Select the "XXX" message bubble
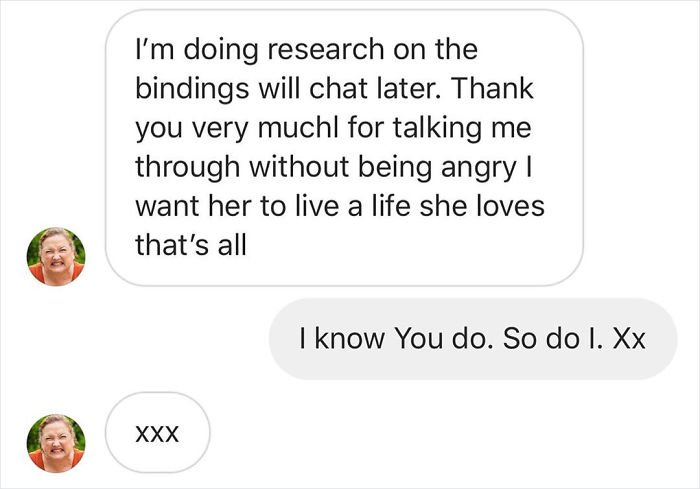 [x=157, y=433]
